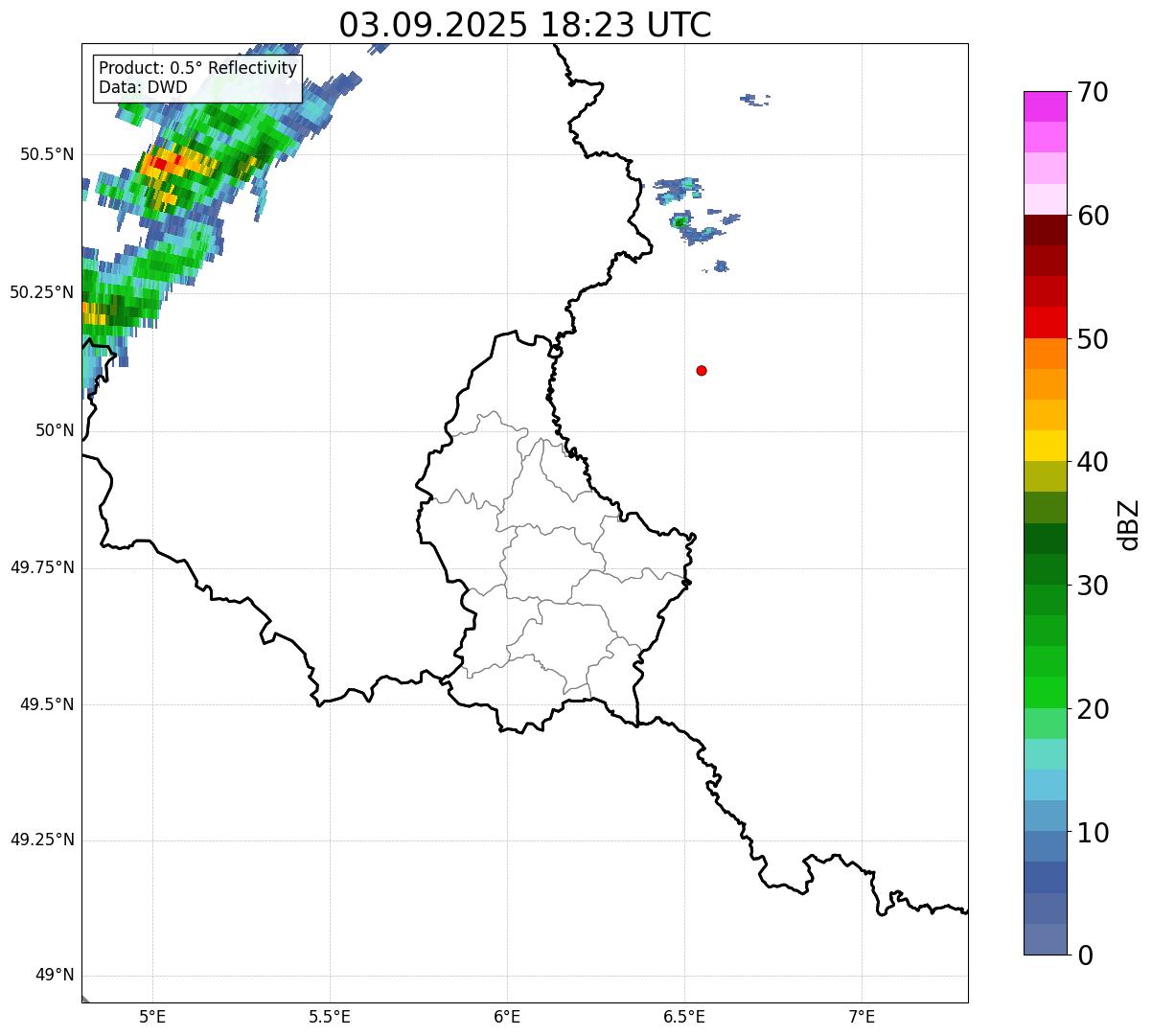The image size is (1152, 1036).
Task: Click the 50.25°N latitude label
Action: point(42,292)
